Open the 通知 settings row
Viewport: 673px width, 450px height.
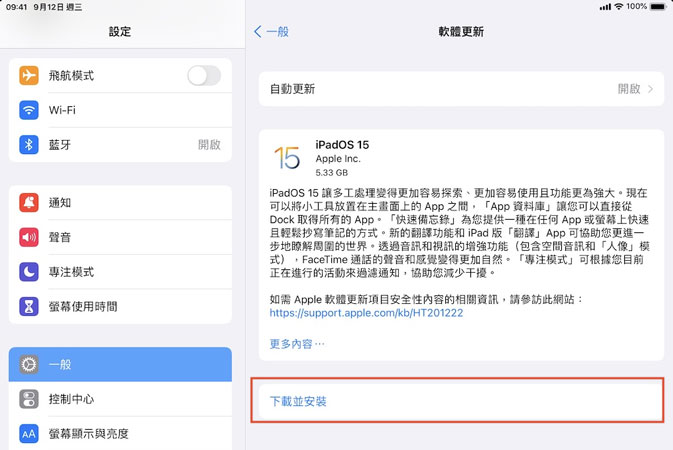click(120, 203)
